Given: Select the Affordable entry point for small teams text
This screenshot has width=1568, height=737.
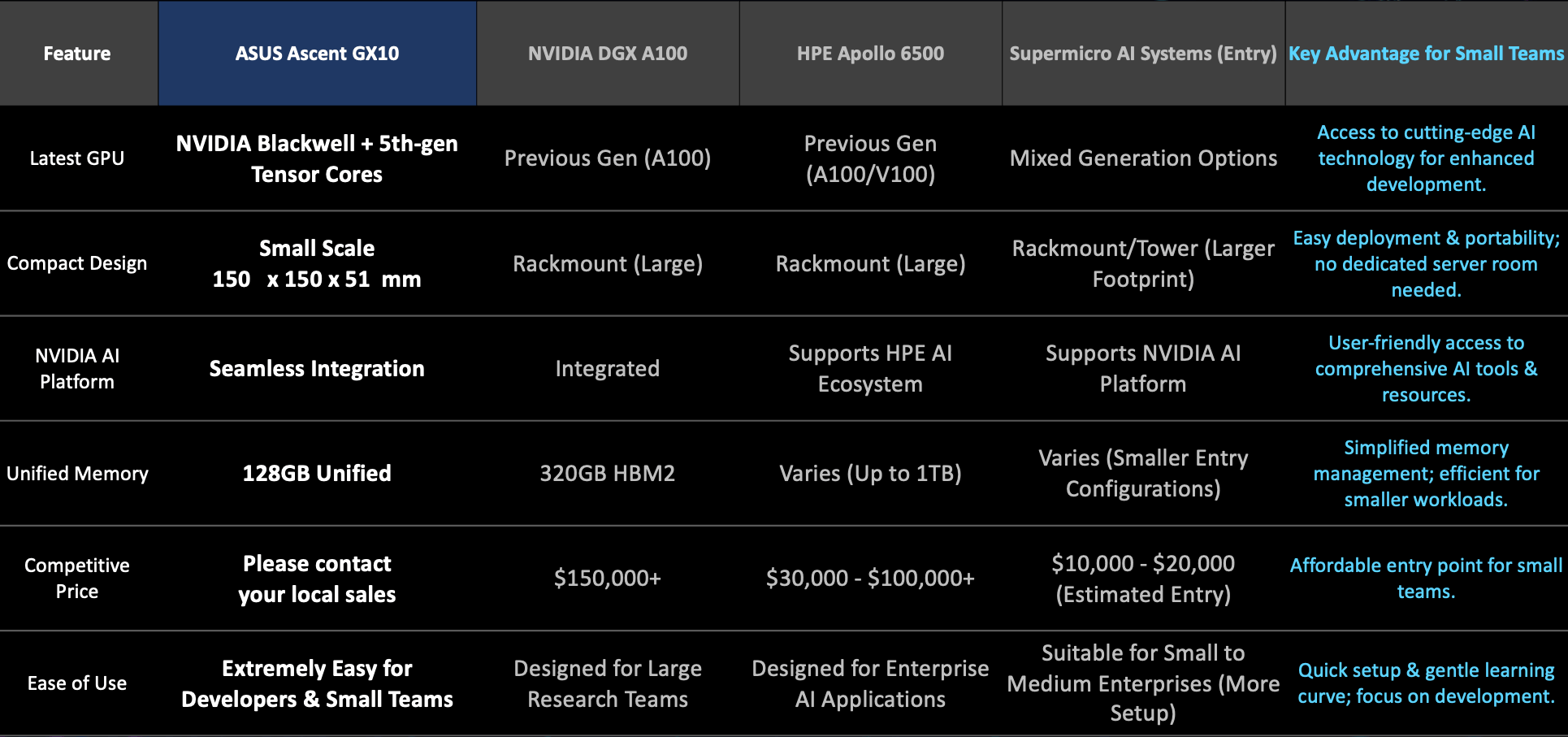Looking at the screenshot, I should tap(1426, 579).
